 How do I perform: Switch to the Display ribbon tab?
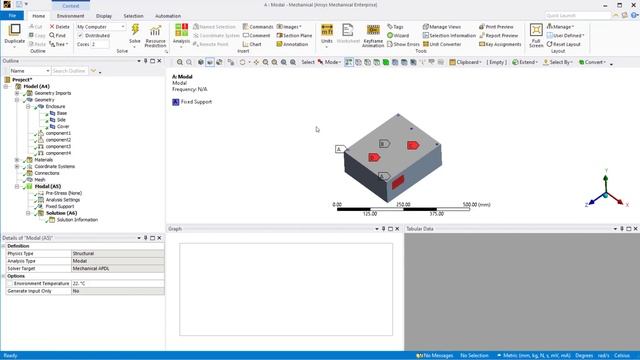(104, 16)
